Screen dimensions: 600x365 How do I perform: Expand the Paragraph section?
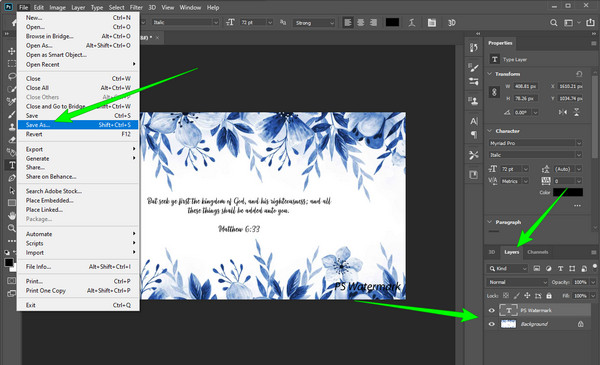click(x=490, y=222)
